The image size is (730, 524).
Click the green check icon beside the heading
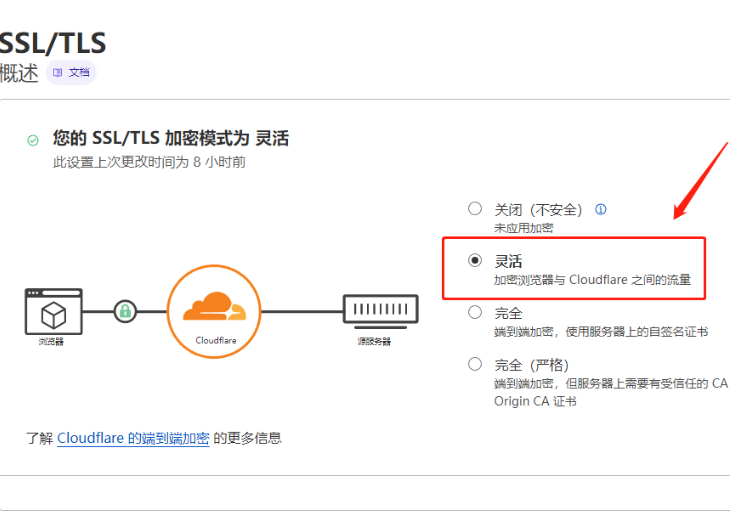(x=33, y=141)
